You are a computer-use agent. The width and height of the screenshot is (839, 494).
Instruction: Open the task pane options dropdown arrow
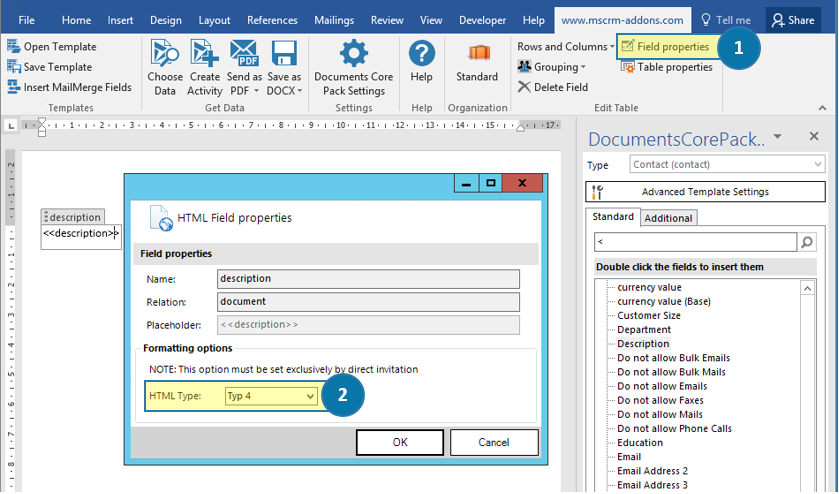click(x=778, y=136)
